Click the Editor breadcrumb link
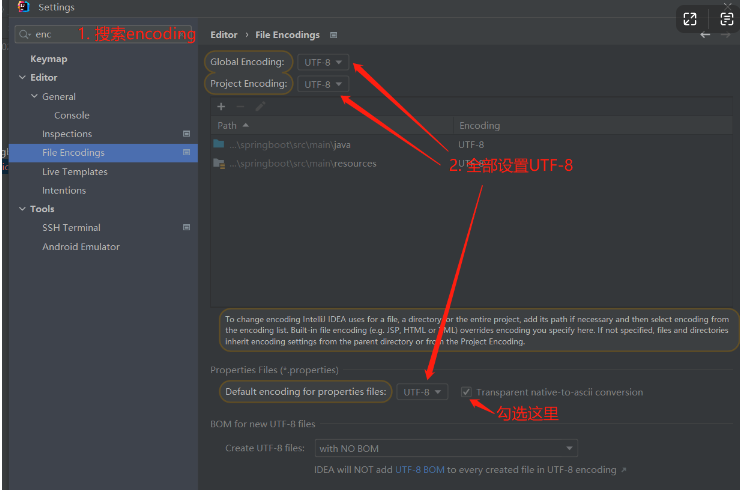740x490 pixels. click(224, 35)
